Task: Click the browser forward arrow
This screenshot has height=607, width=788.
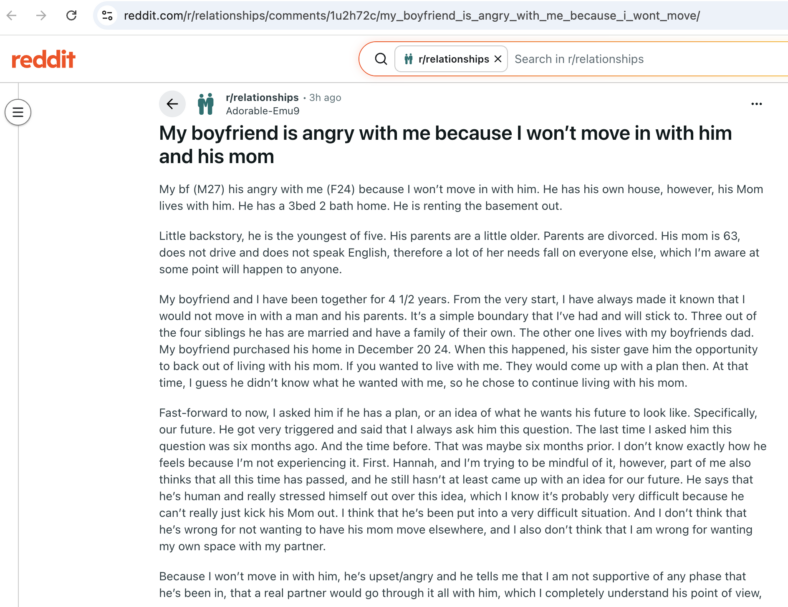Action: pyautogui.click(x=41, y=16)
